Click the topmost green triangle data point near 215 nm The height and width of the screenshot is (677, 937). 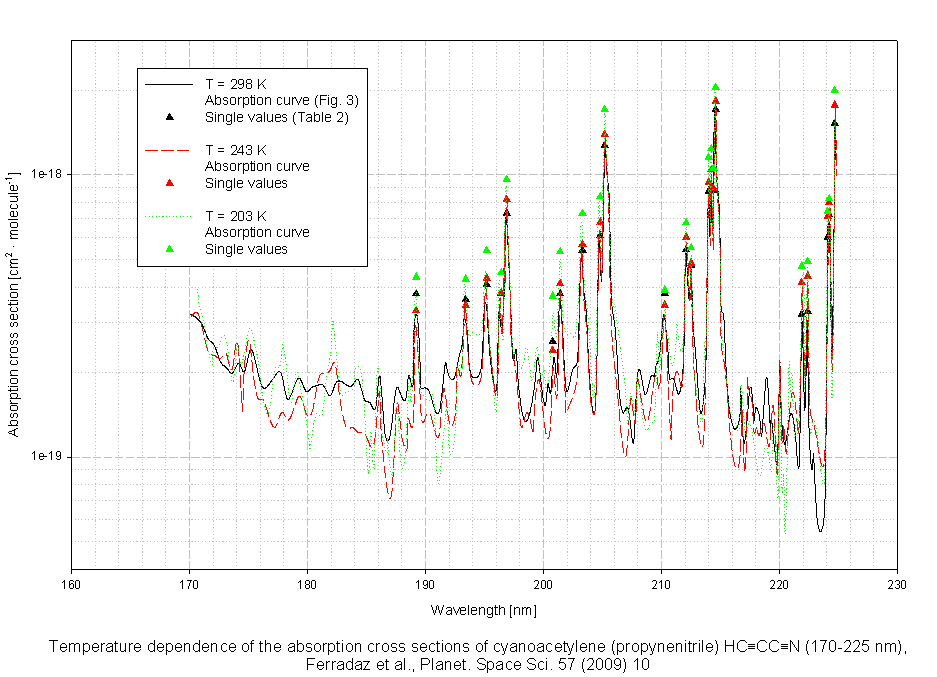[x=715, y=88]
